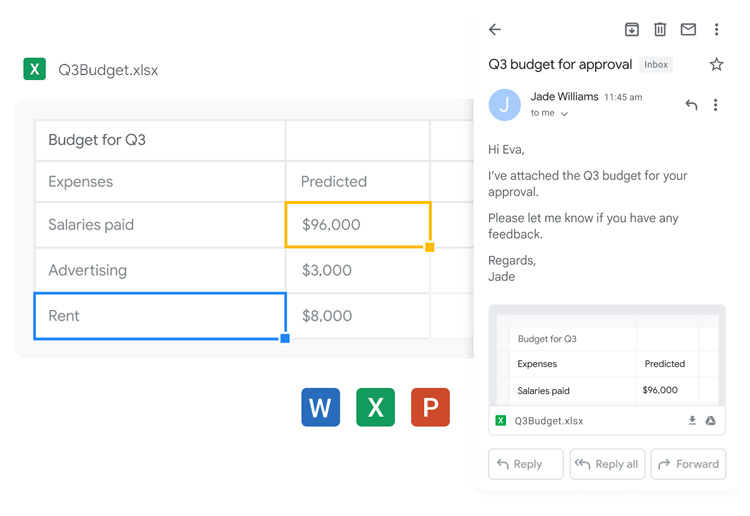Image resolution: width=750 pixels, height=516 pixels.
Task: Click the 11:45 am timestamp
Action: click(623, 97)
